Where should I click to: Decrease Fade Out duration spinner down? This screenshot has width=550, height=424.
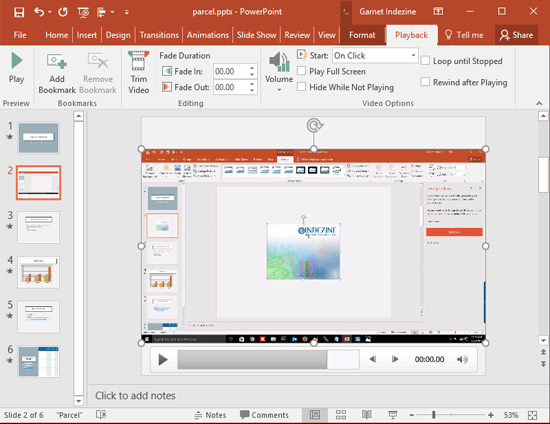pyautogui.click(x=252, y=90)
